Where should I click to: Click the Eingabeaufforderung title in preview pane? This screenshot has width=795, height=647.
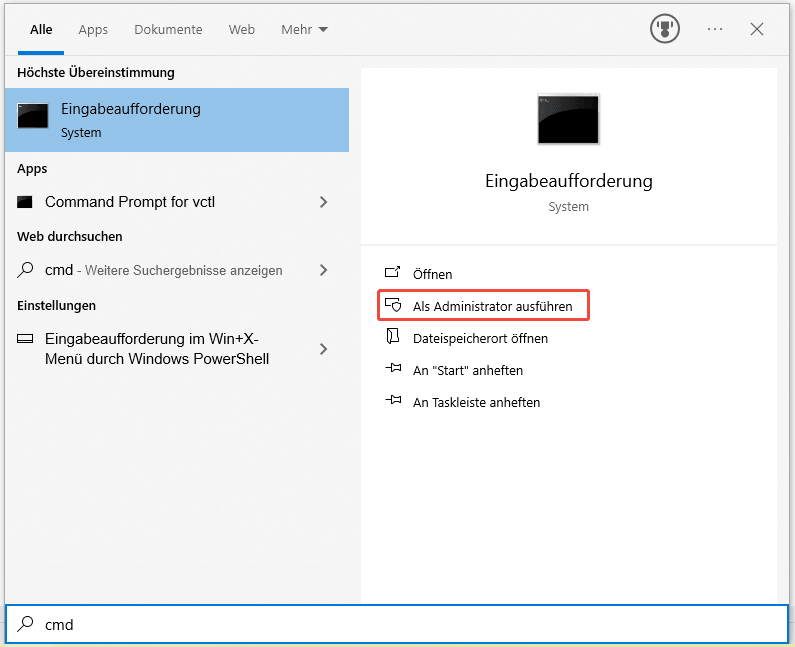click(568, 181)
